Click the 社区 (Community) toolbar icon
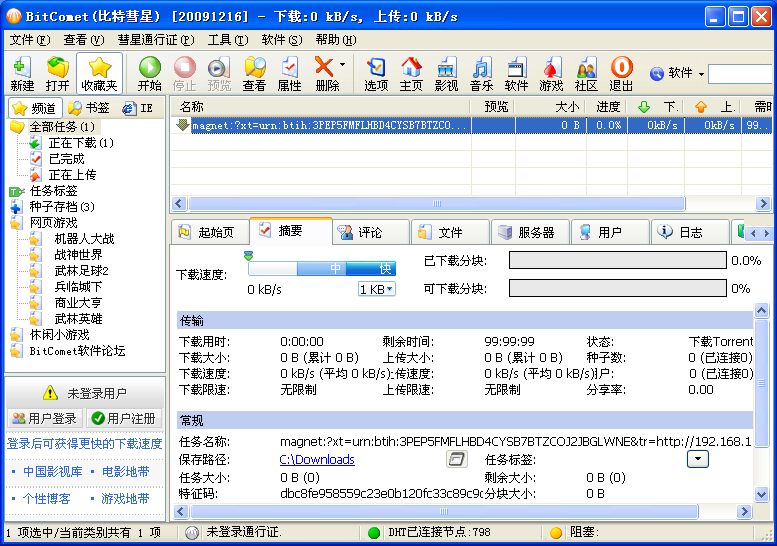This screenshot has width=777, height=546. pos(586,73)
